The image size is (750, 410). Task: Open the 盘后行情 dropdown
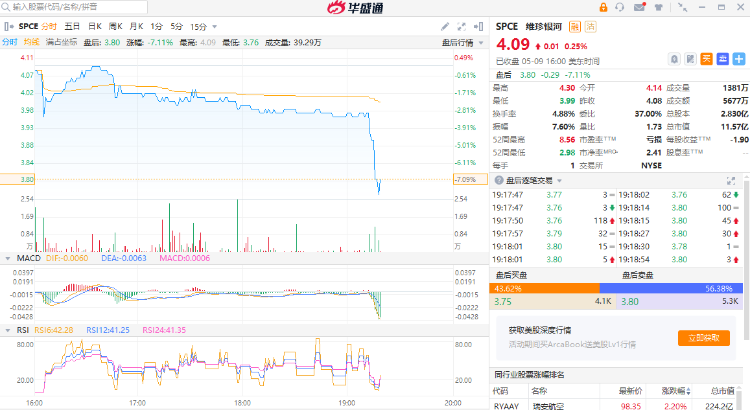coord(463,43)
